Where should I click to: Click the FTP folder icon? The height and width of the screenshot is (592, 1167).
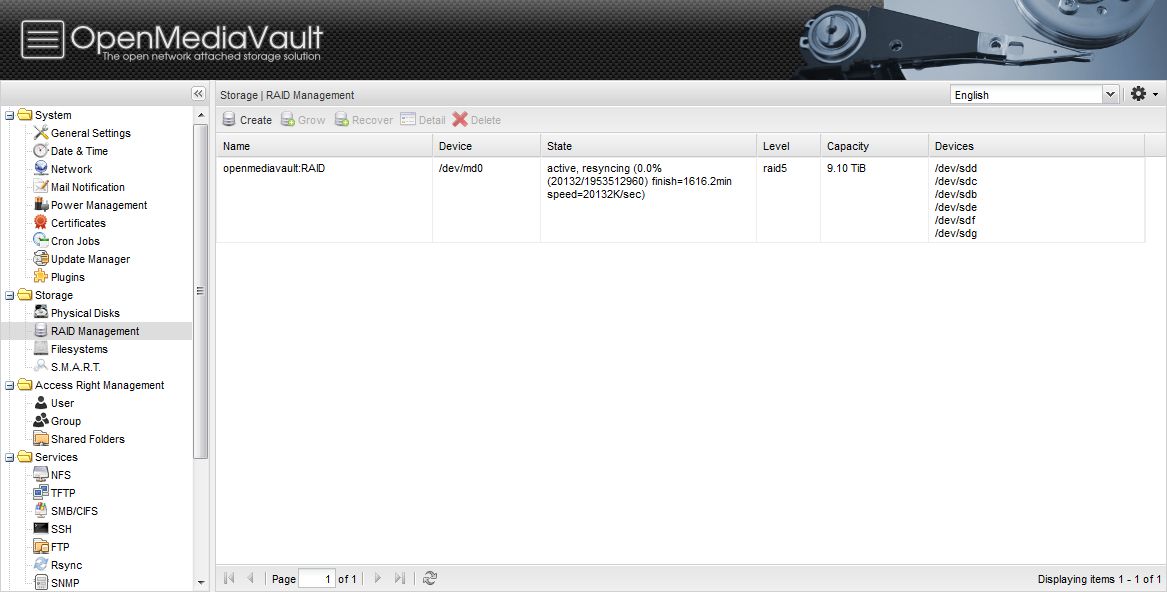(x=41, y=547)
